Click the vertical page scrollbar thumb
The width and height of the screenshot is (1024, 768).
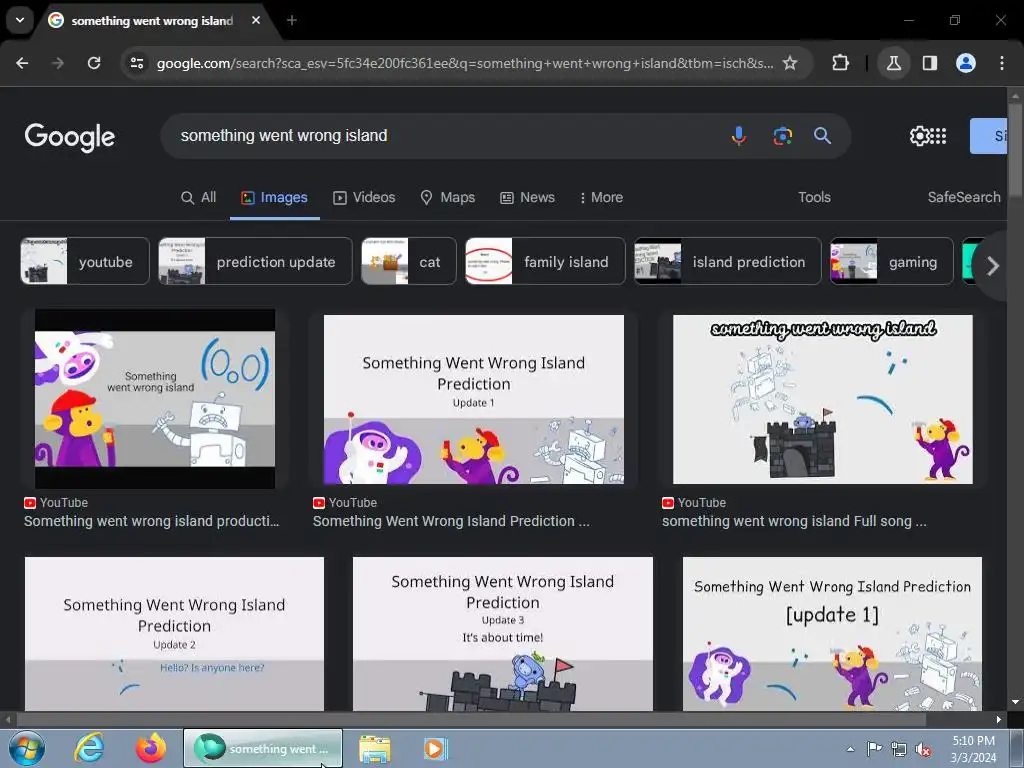click(x=1015, y=148)
